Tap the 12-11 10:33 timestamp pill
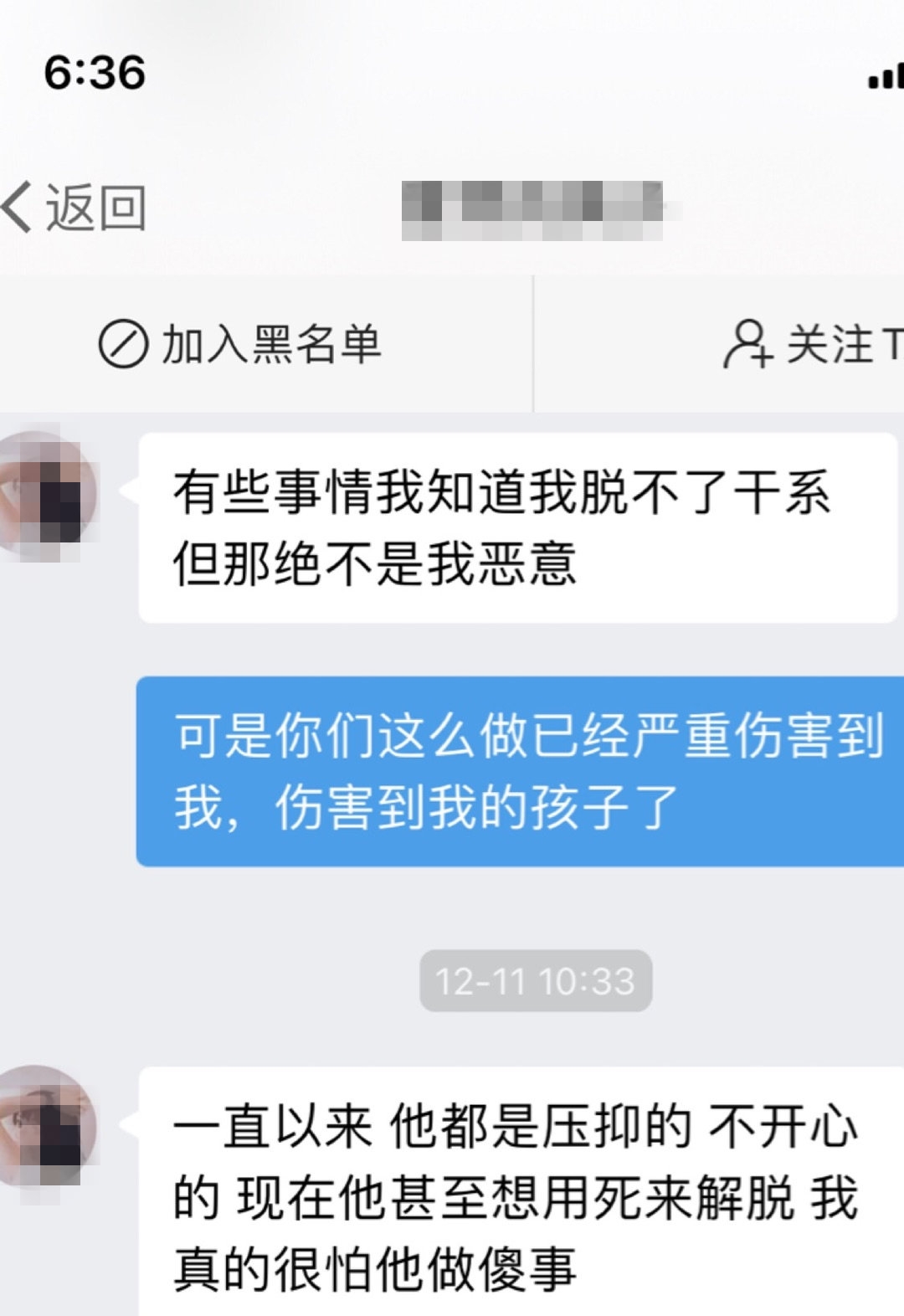This screenshot has height=1316, width=904. pos(536,980)
